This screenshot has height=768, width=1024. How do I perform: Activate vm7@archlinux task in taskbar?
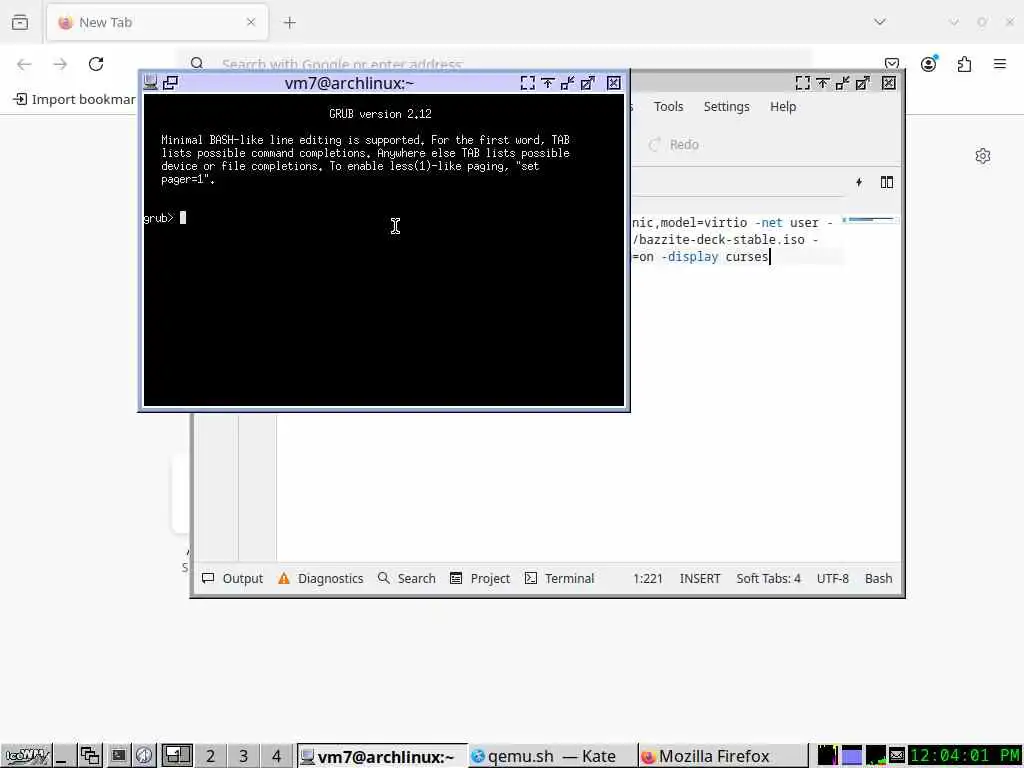[382, 756]
